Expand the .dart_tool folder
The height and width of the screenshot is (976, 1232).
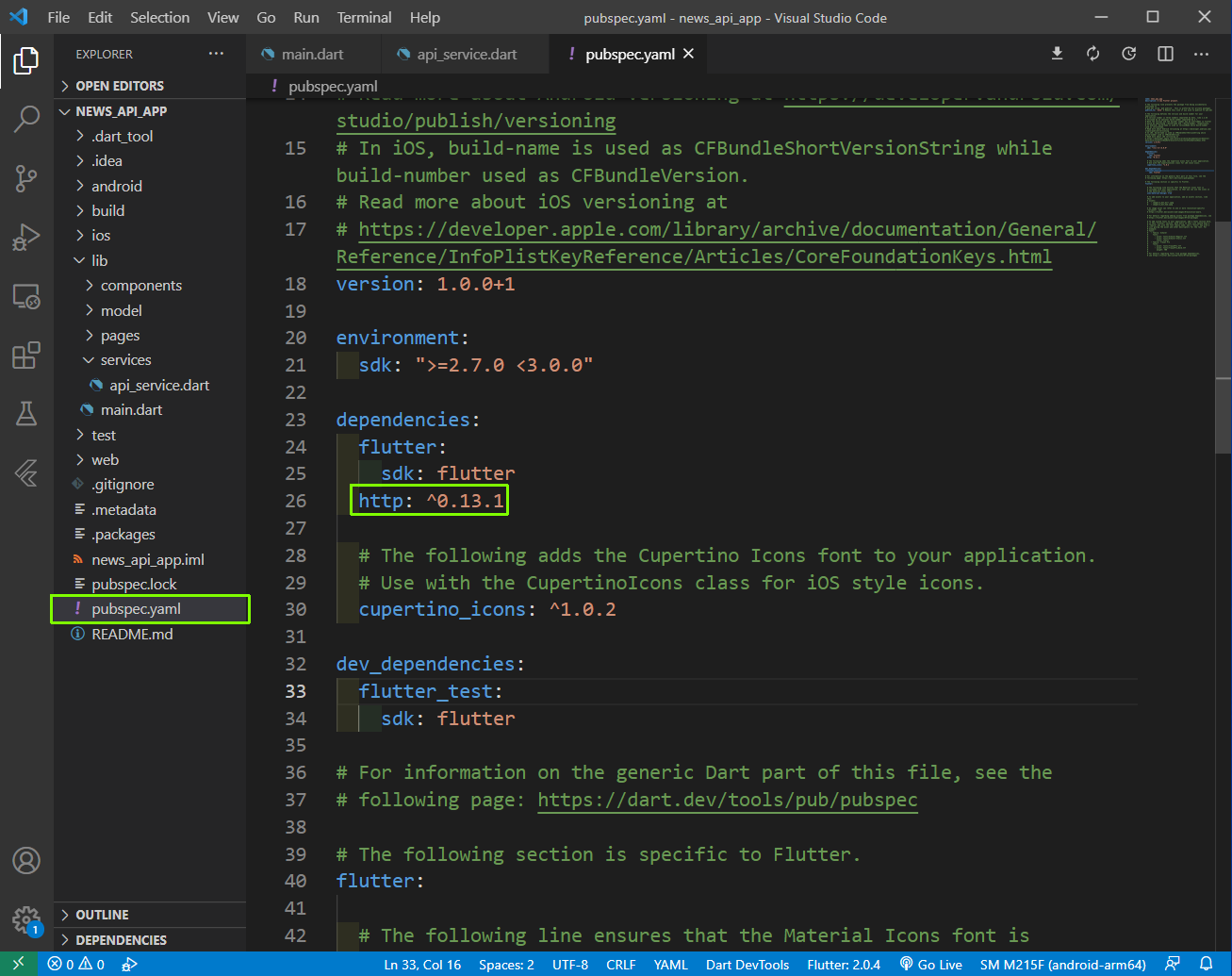122,136
